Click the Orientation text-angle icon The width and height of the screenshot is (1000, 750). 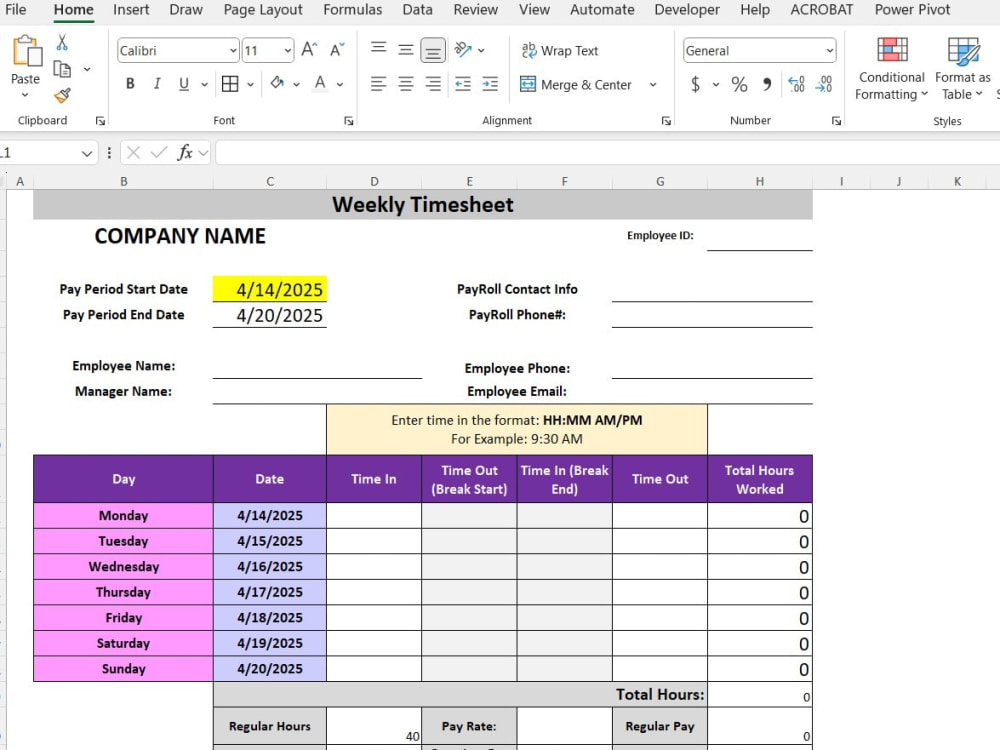point(463,49)
